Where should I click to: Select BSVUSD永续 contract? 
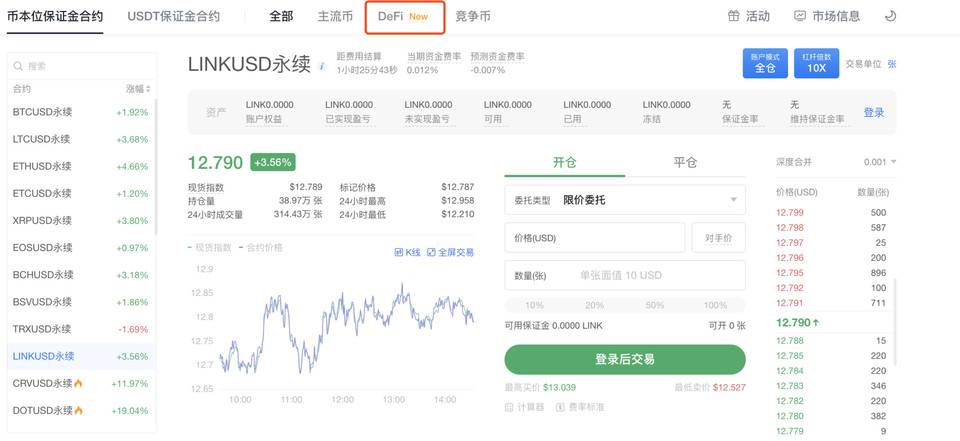tap(82, 302)
